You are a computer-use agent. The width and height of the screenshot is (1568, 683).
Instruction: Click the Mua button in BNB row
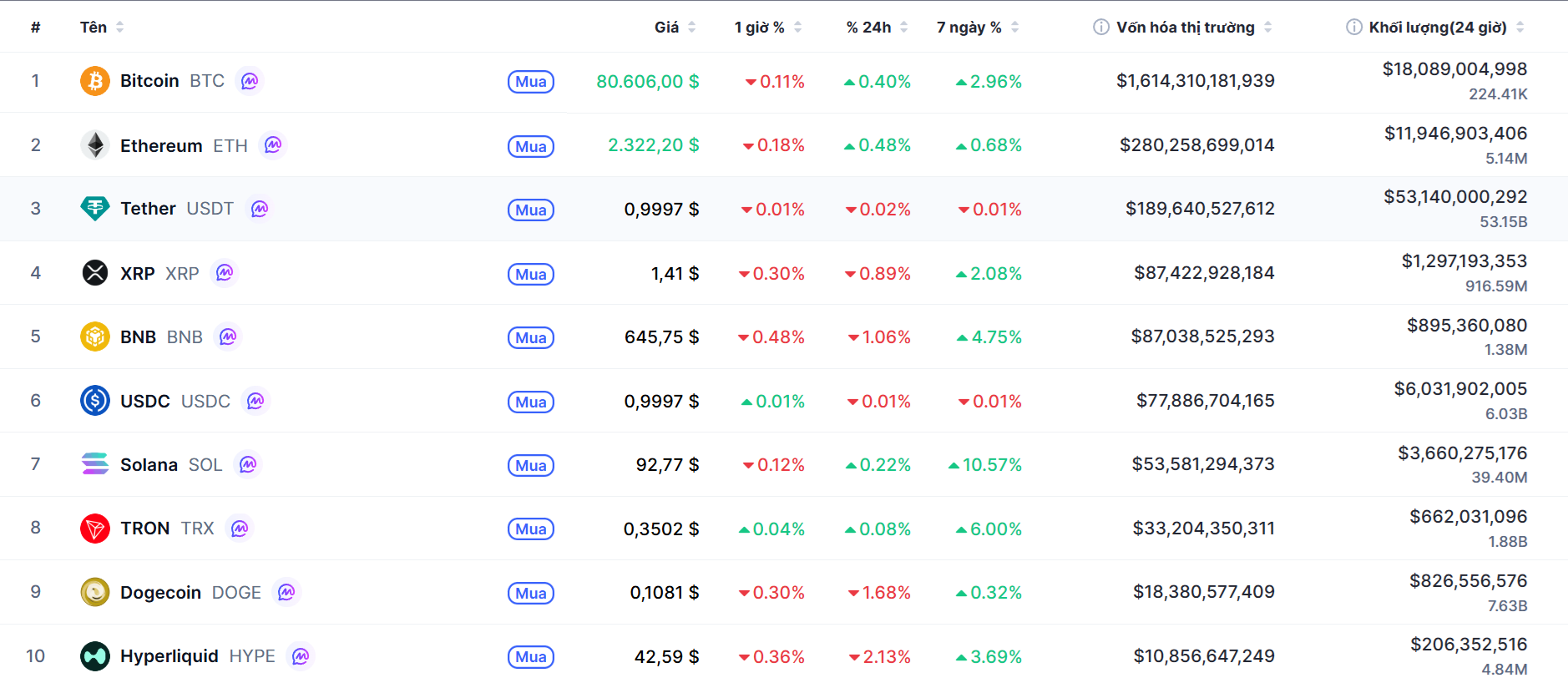coord(531,337)
